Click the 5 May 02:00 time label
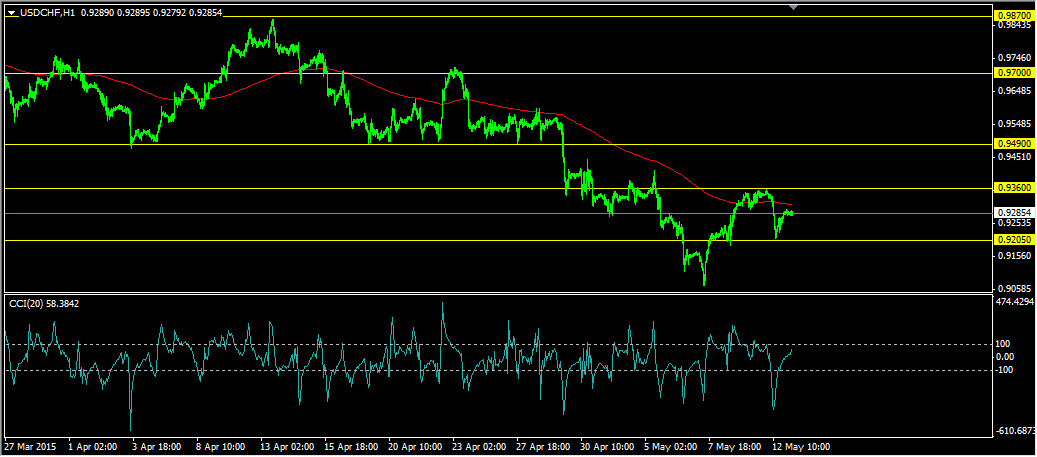 [x=671, y=446]
